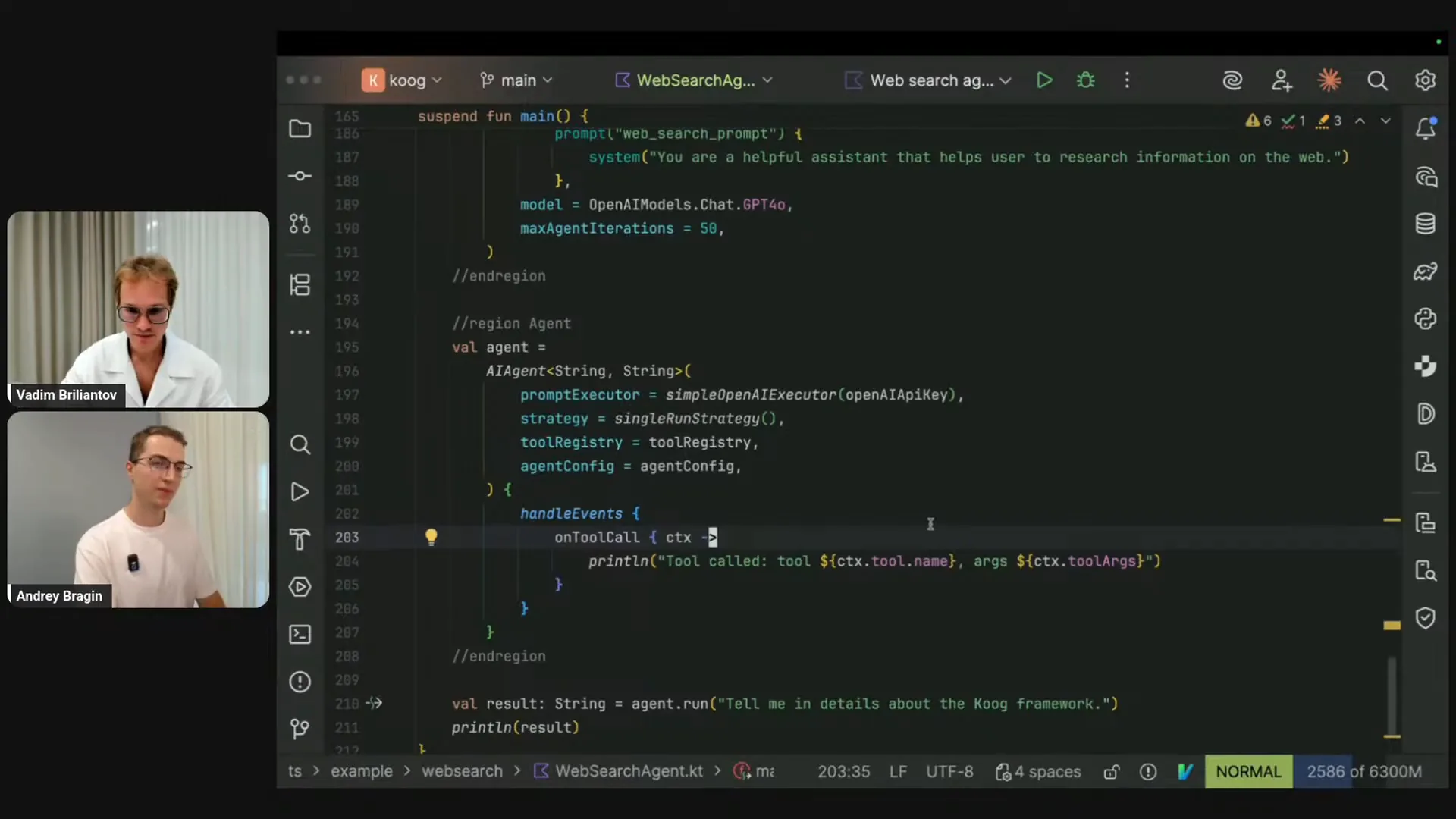Click the singleRunStrategy() call text
Screen dimensions: 1456x819
point(695,419)
